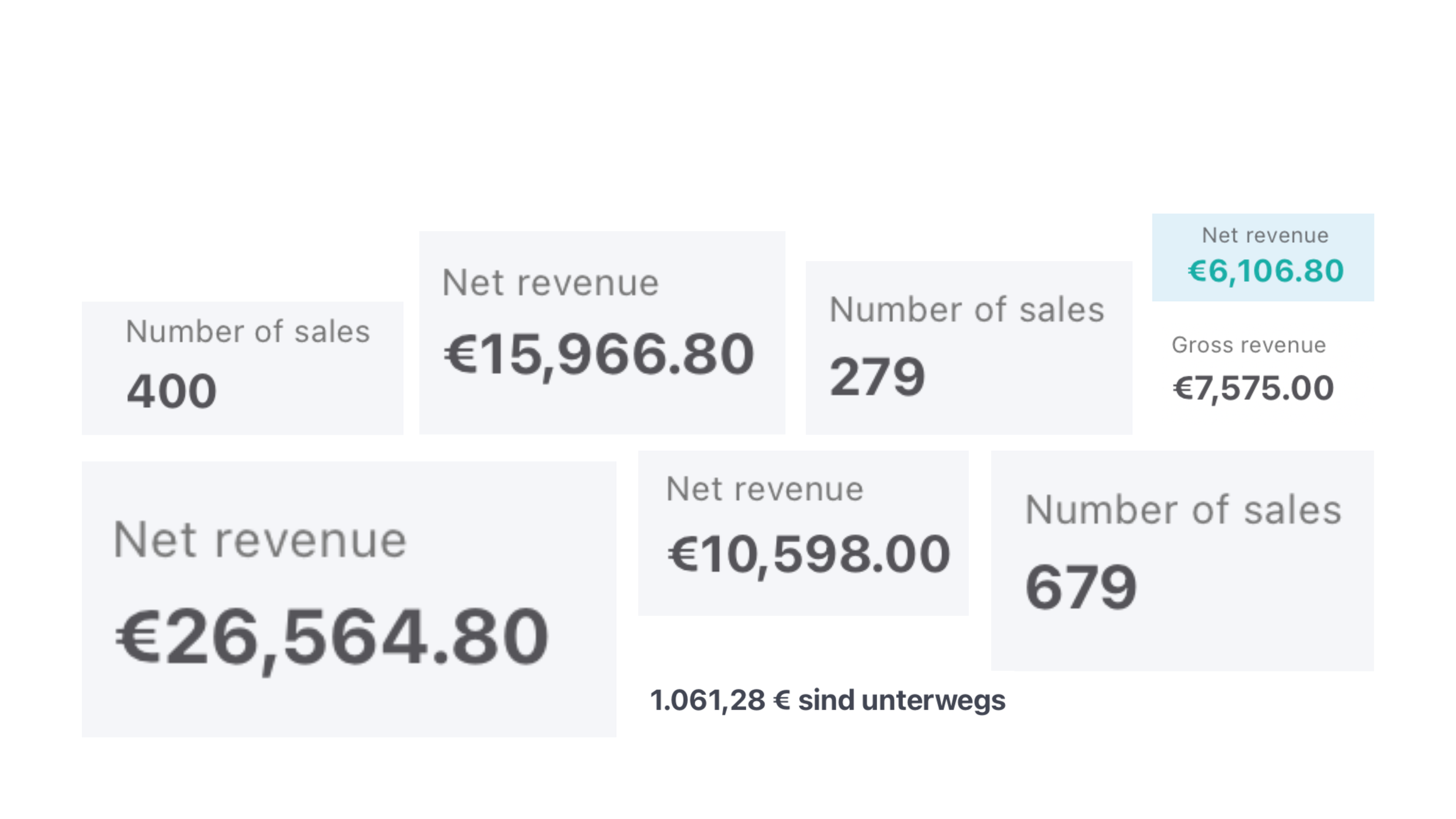Select the Net revenue label above €15,966.80
This screenshot has height=819, width=1456.
pyautogui.click(x=550, y=283)
